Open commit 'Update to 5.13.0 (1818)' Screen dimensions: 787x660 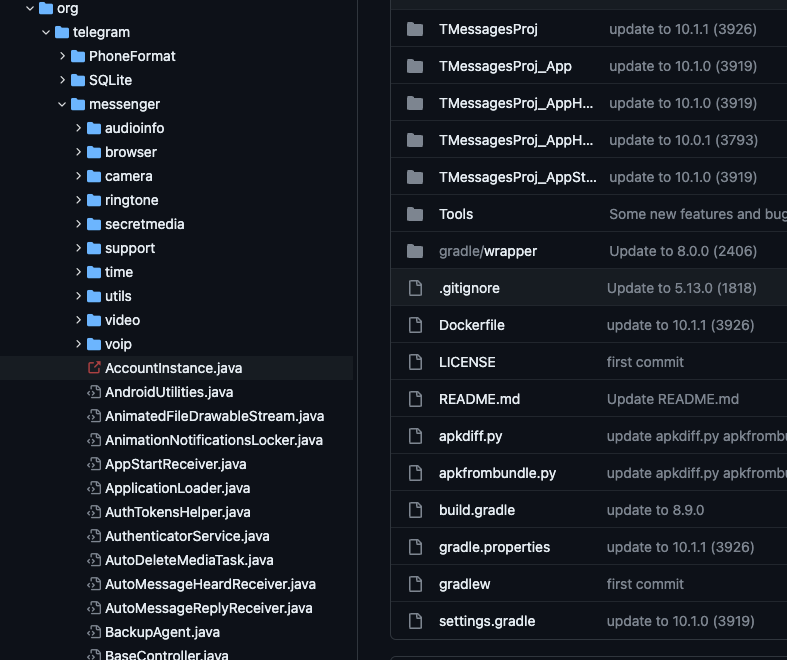pyautogui.click(x=682, y=288)
